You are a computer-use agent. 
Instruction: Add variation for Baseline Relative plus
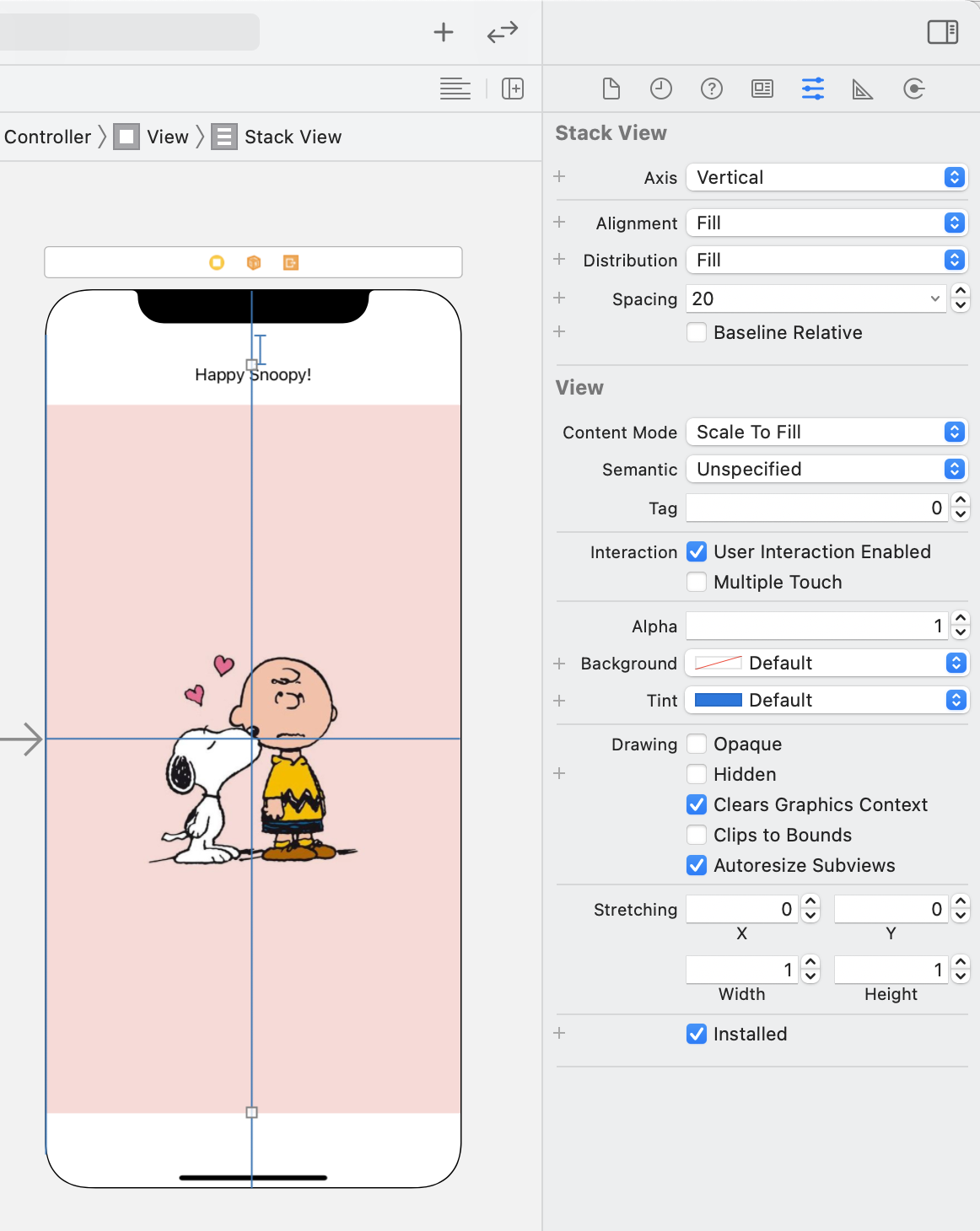tap(559, 331)
